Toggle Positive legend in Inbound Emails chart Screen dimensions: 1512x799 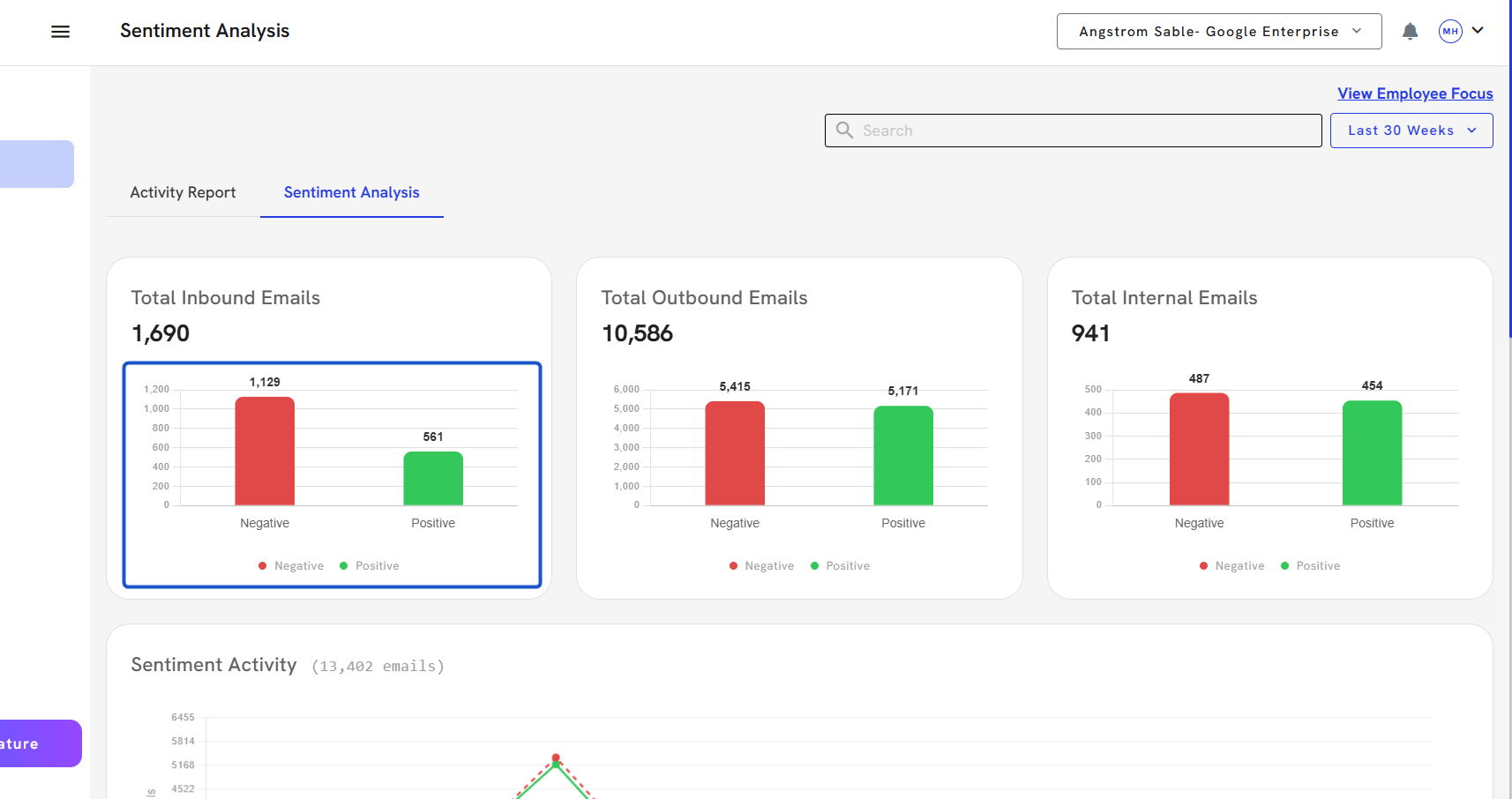coord(370,566)
